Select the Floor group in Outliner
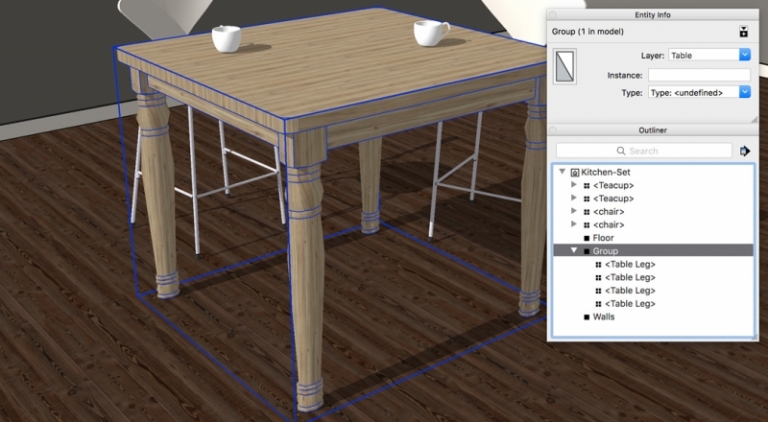Viewport: 768px width, 422px height. pyautogui.click(x=603, y=238)
